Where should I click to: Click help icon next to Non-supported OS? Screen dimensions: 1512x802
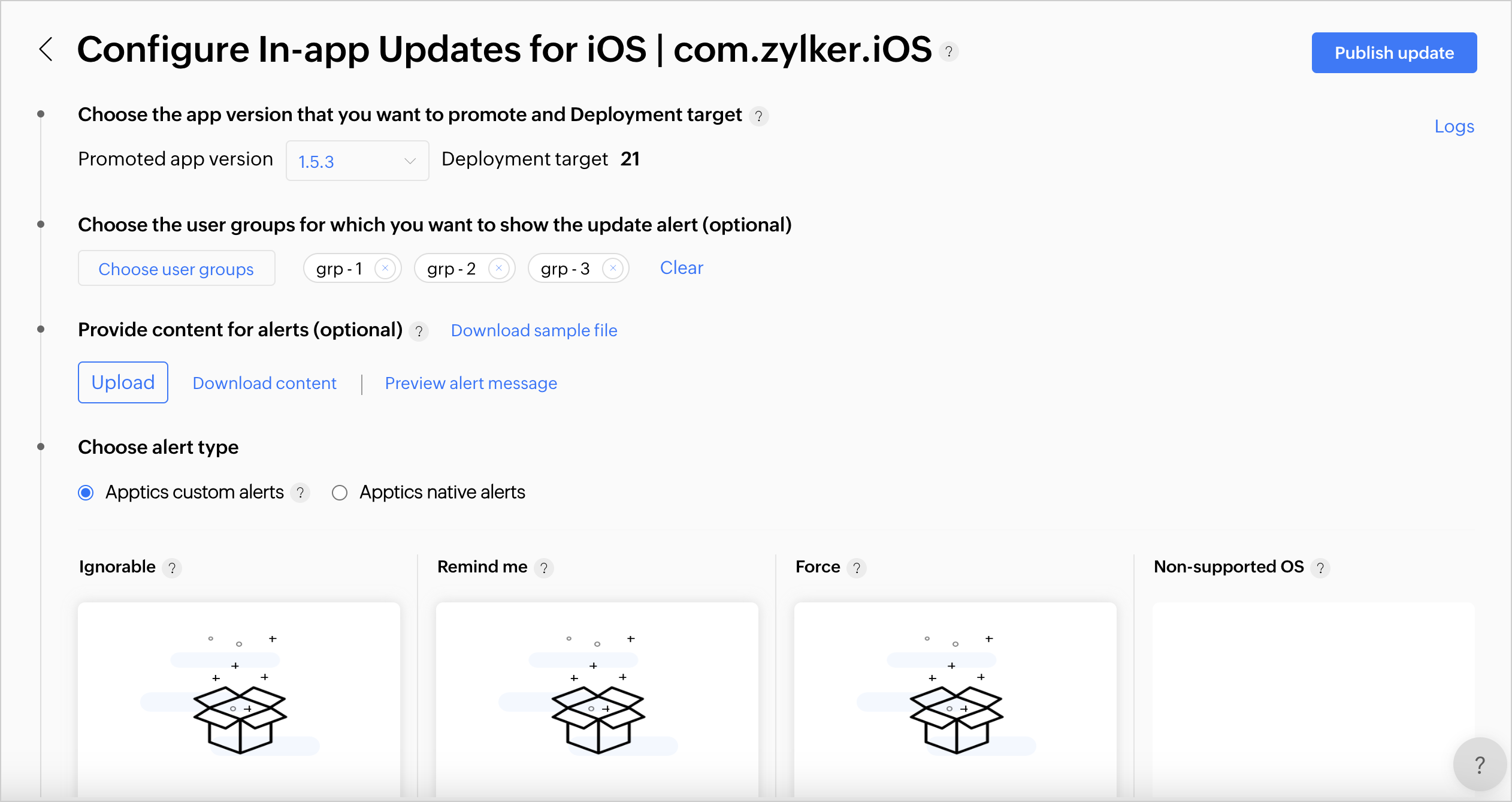click(1320, 568)
